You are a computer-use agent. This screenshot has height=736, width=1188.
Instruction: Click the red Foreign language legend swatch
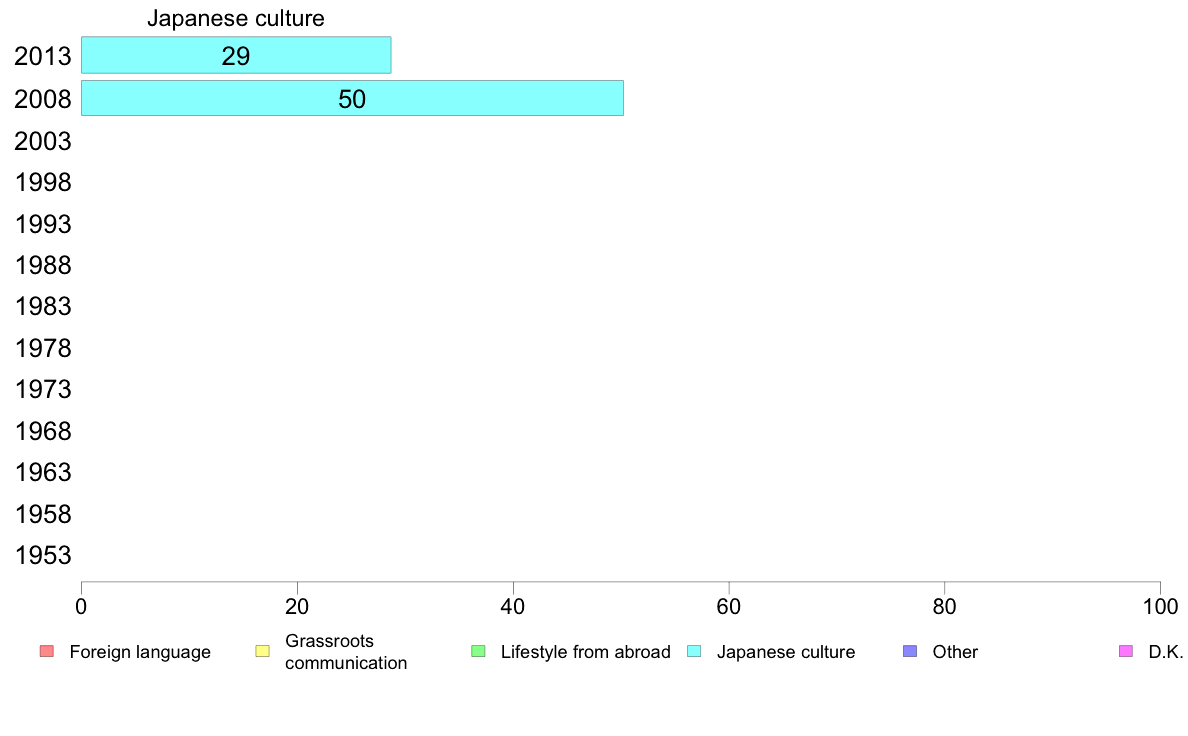click(47, 651)
